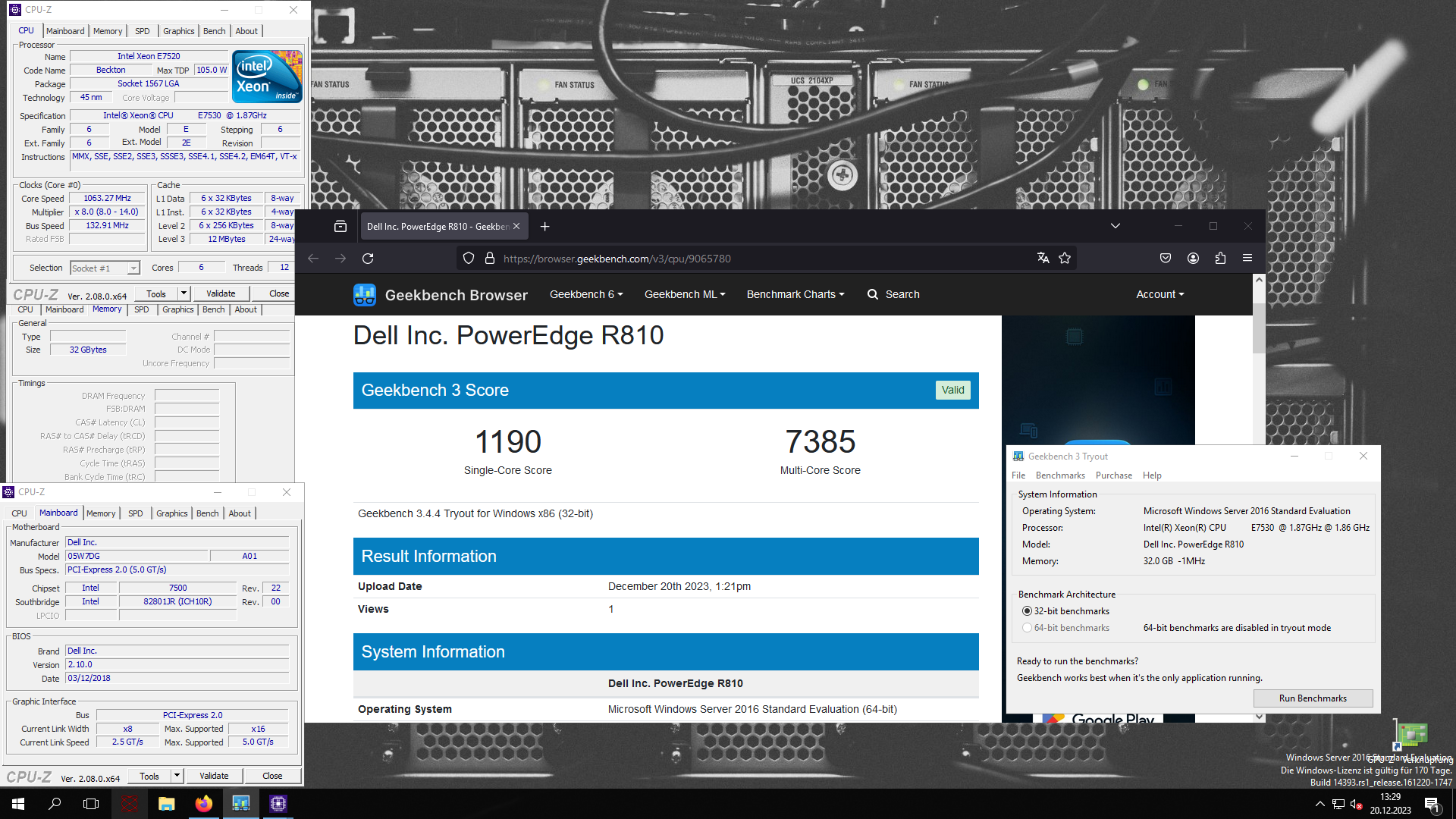This screenshot has height=819, width=1456.
Task: Click the Valid badge on Geekbench score
Action: pos(952,391)
